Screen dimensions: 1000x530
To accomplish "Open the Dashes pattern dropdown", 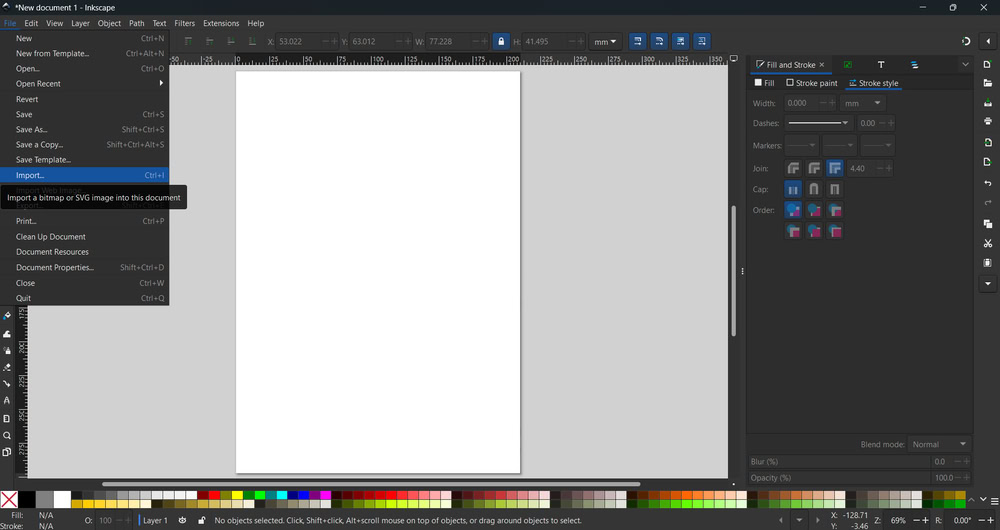I will 819,123.
